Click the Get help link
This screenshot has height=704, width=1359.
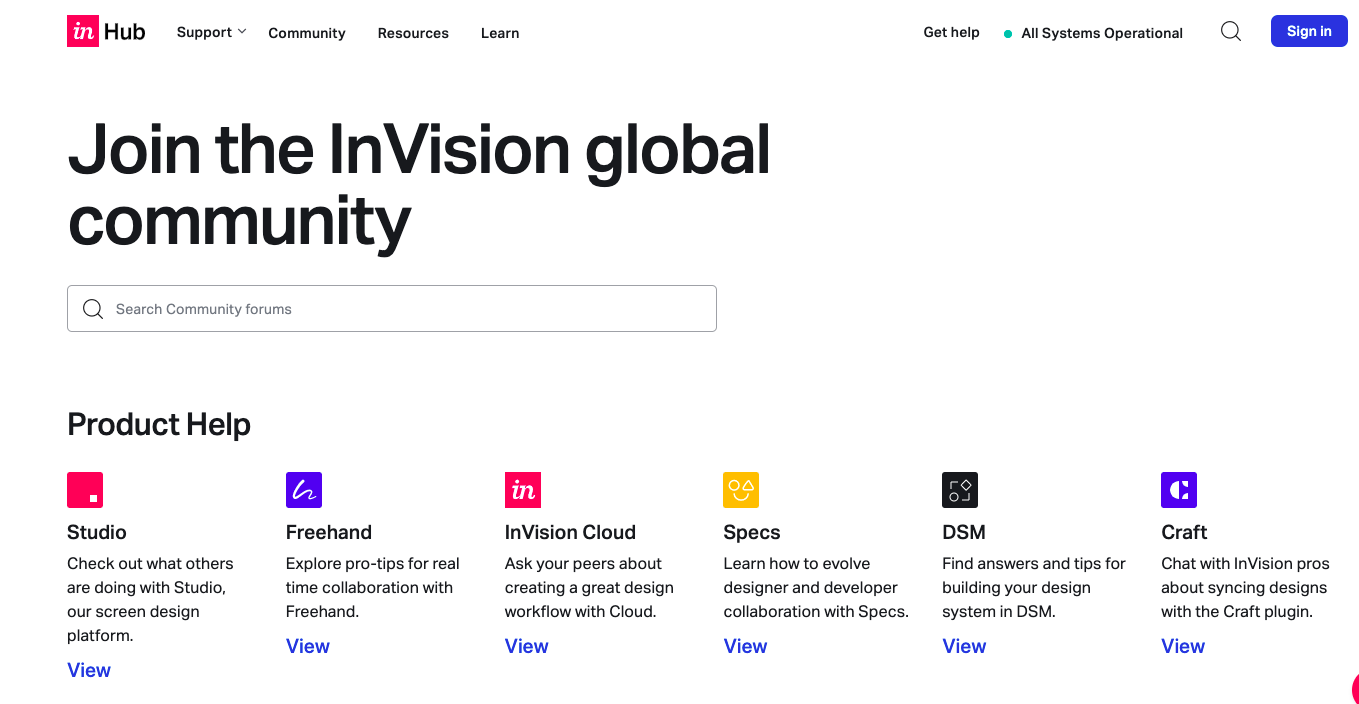[x=951, y=32]
